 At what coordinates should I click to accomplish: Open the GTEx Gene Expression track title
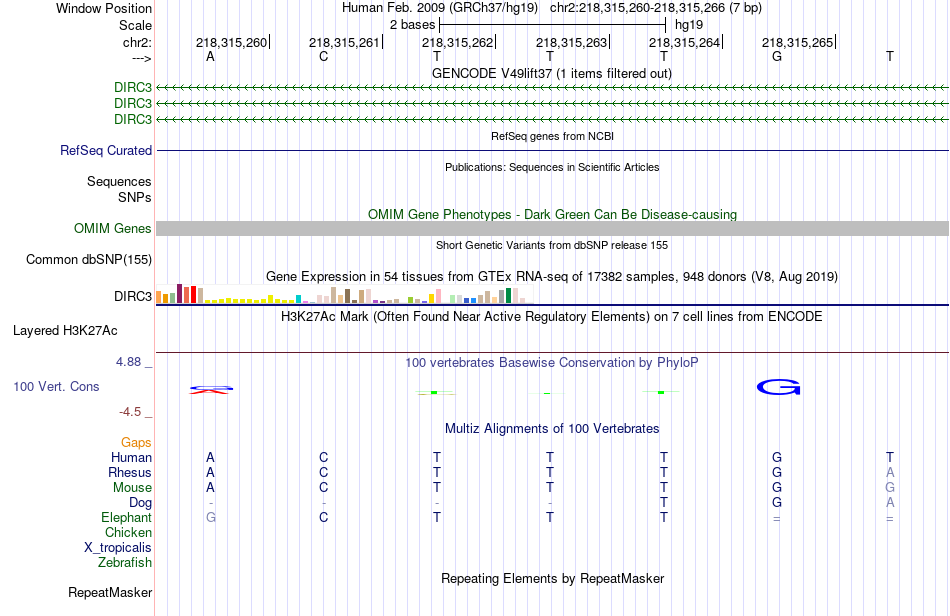552,277
